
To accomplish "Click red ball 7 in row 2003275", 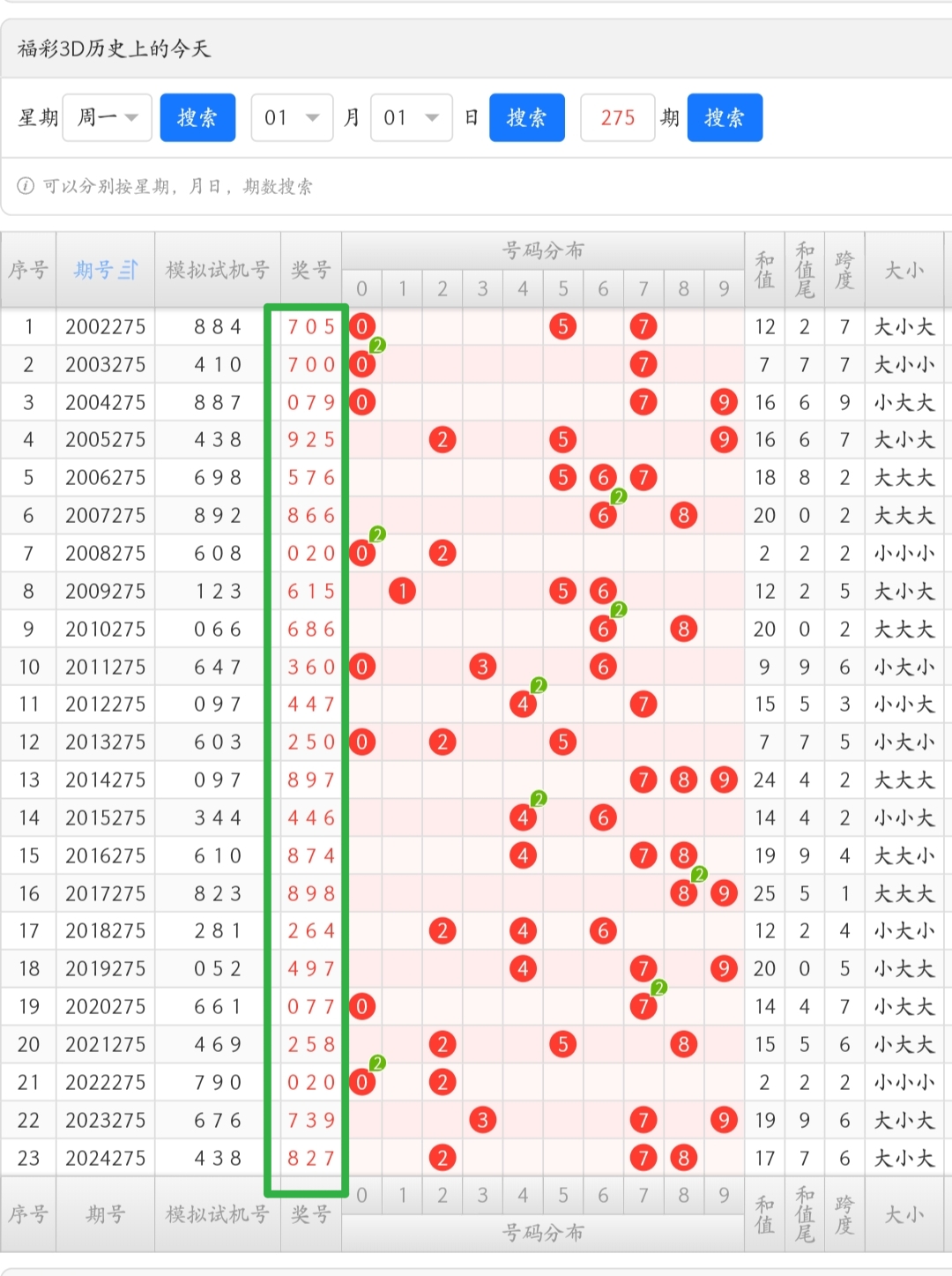I will 643,365.
